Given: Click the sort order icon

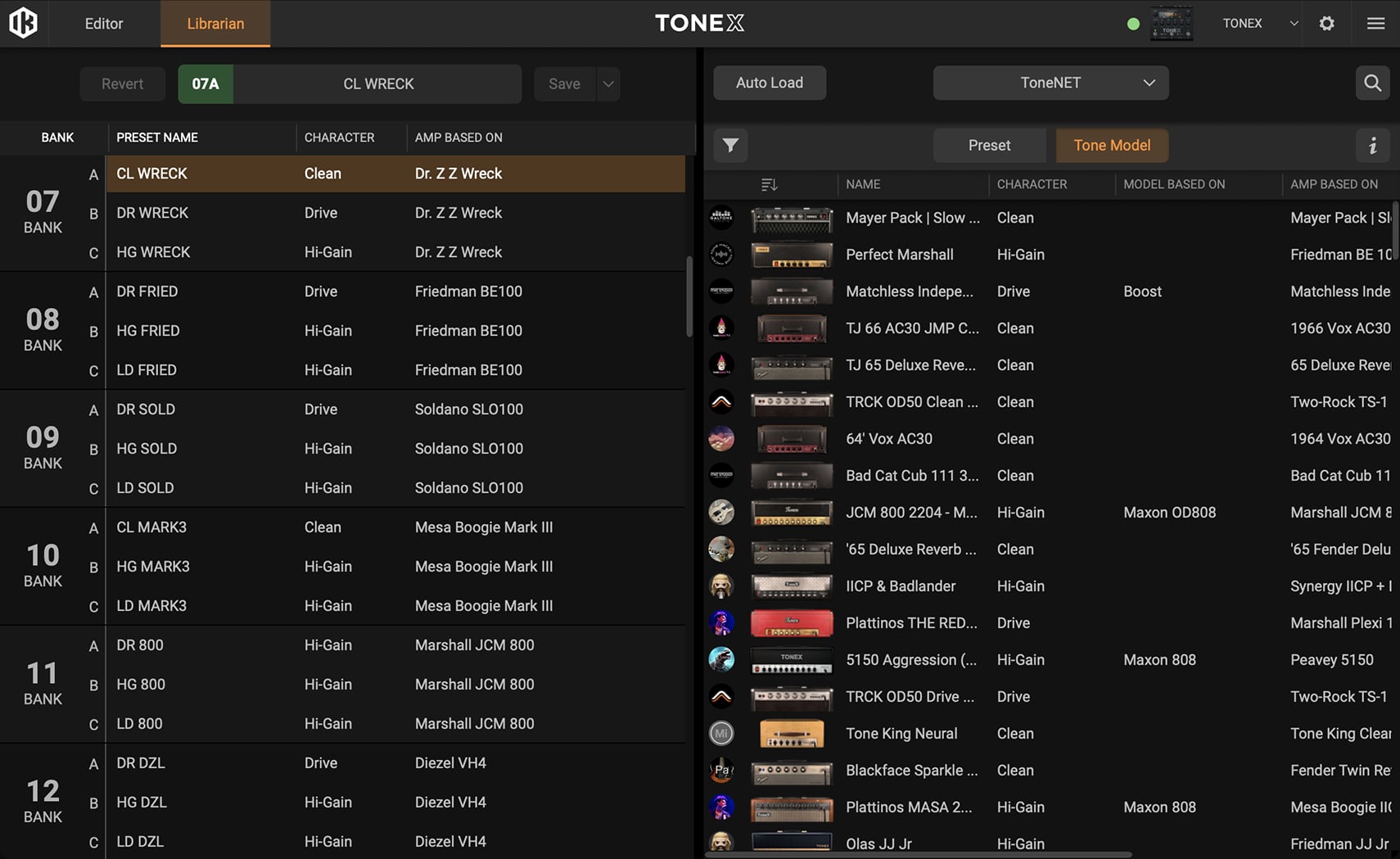Looking at the screenshot, I should (x=769, y=184).
